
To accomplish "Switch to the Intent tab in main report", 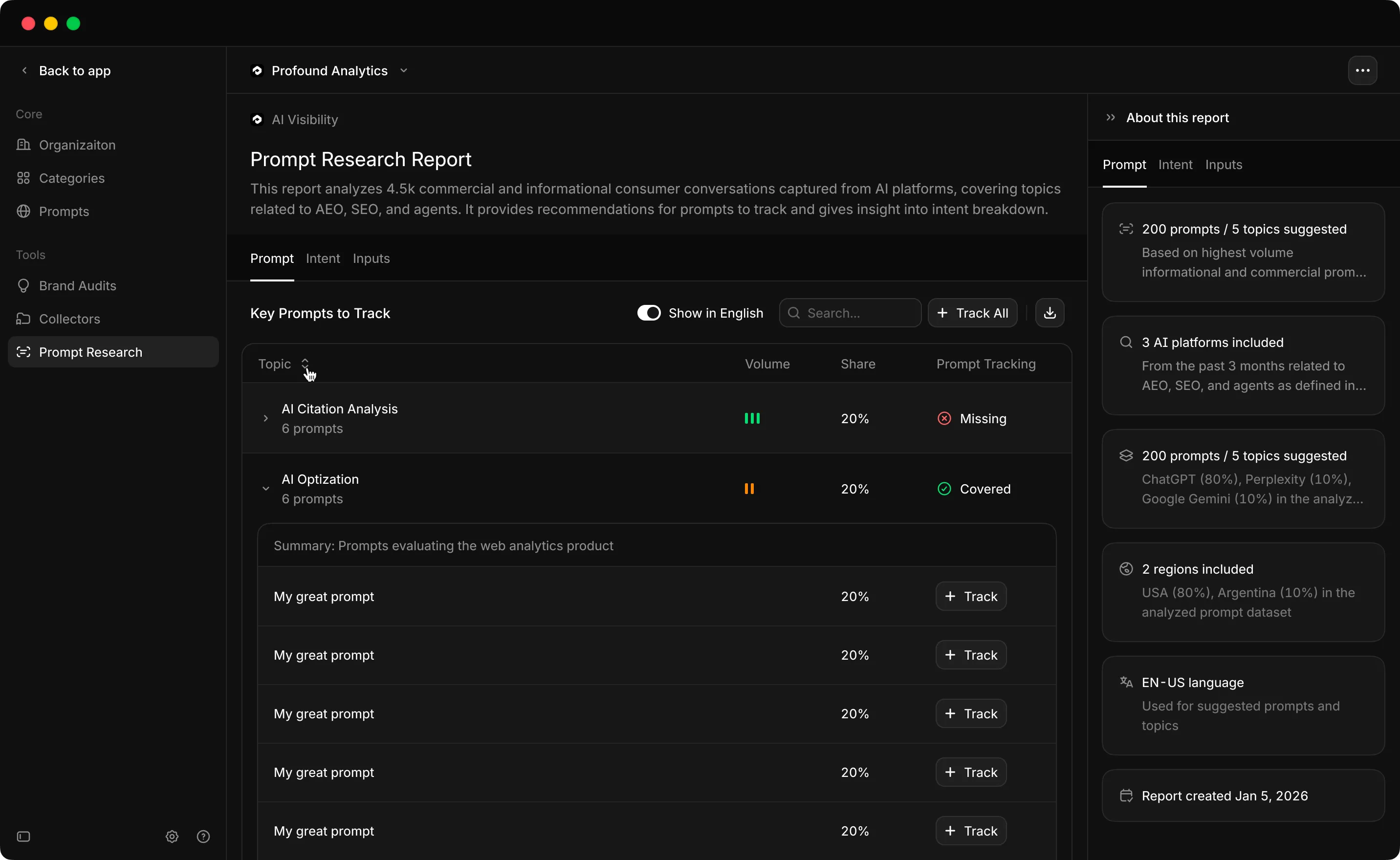I will [323, 259].
